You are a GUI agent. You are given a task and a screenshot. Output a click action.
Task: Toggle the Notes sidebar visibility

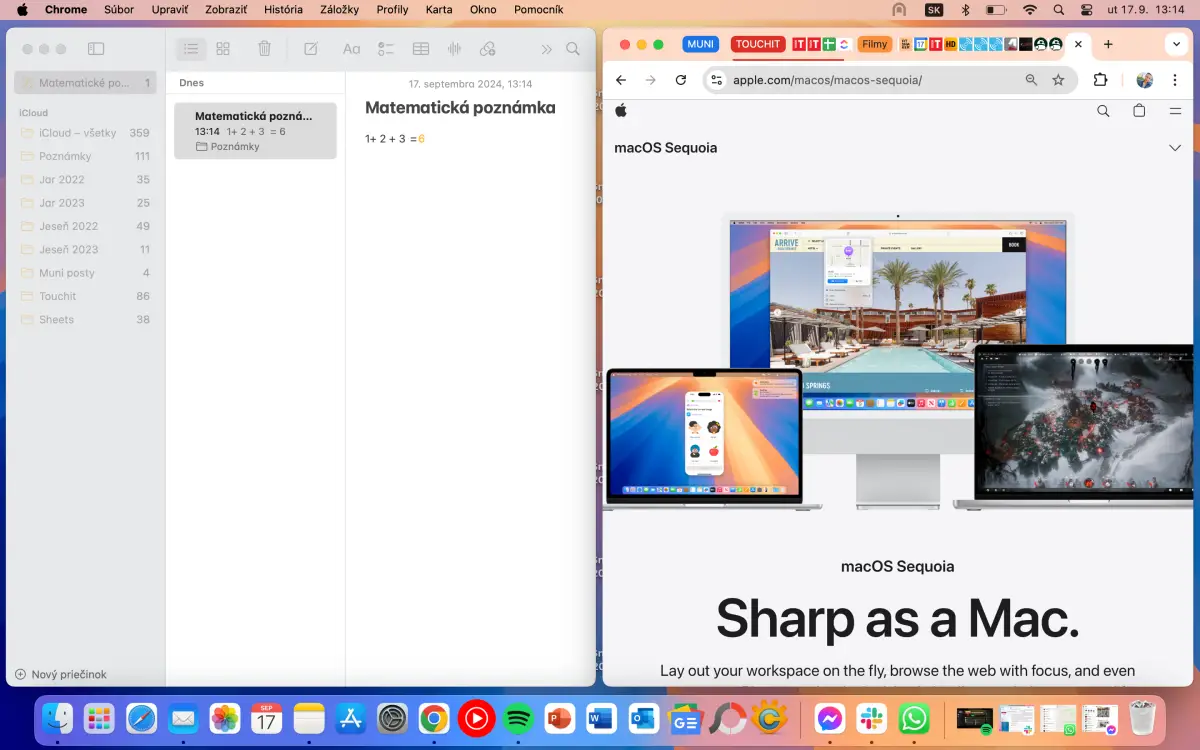pos(96,49)
